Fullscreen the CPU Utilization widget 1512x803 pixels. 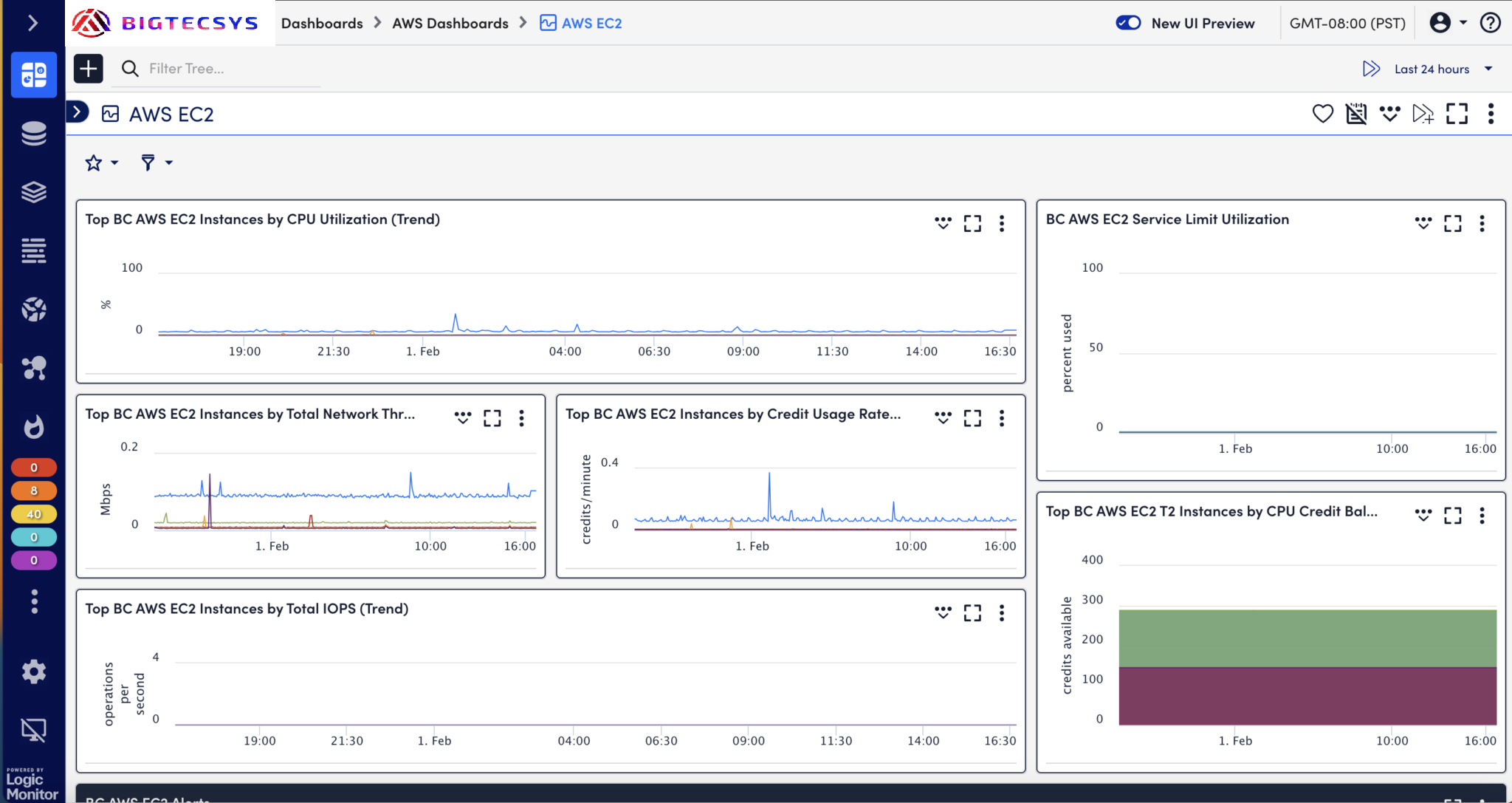(972, 223)
